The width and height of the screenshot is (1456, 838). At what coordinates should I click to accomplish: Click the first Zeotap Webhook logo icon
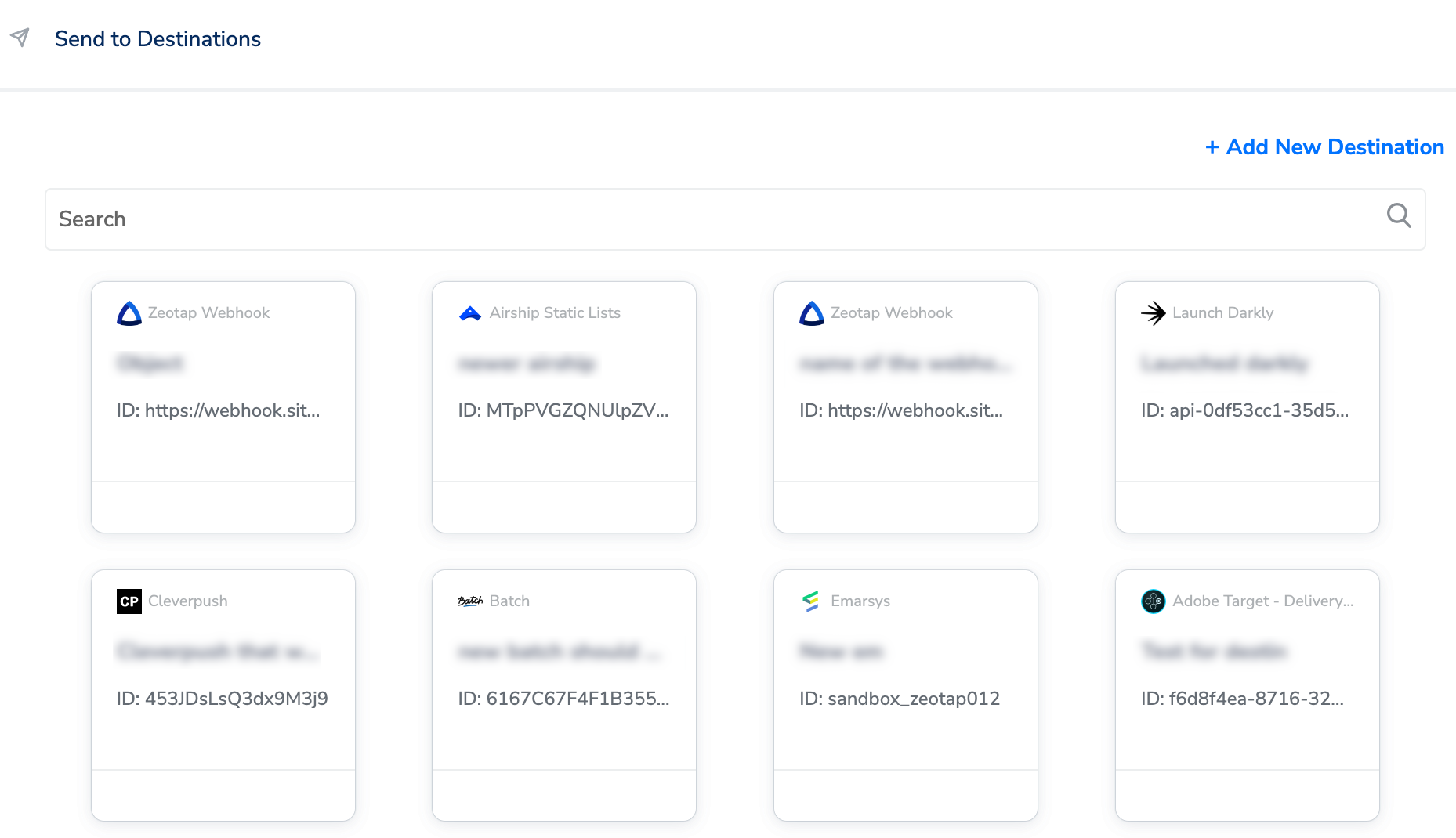129,313
